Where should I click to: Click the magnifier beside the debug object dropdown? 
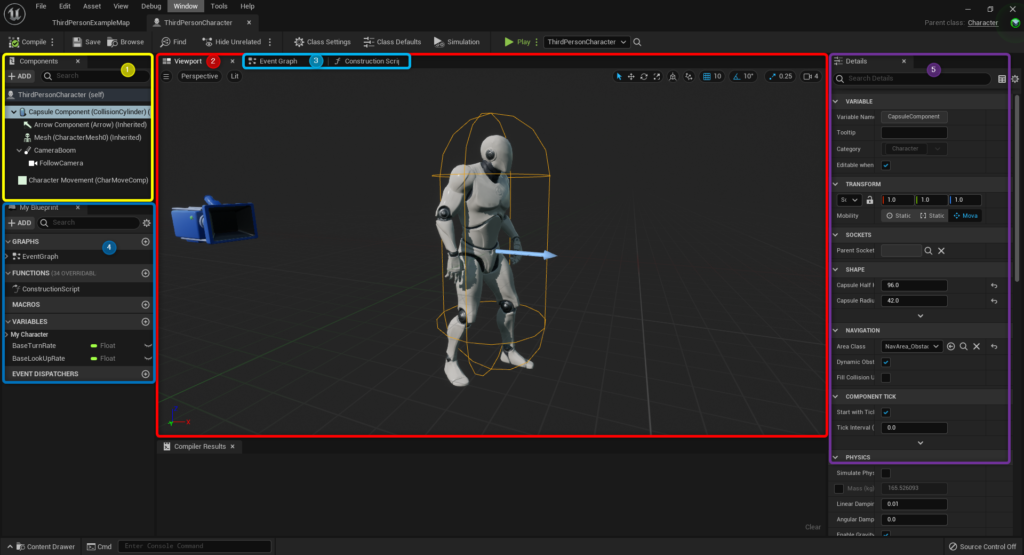[637, 42]
